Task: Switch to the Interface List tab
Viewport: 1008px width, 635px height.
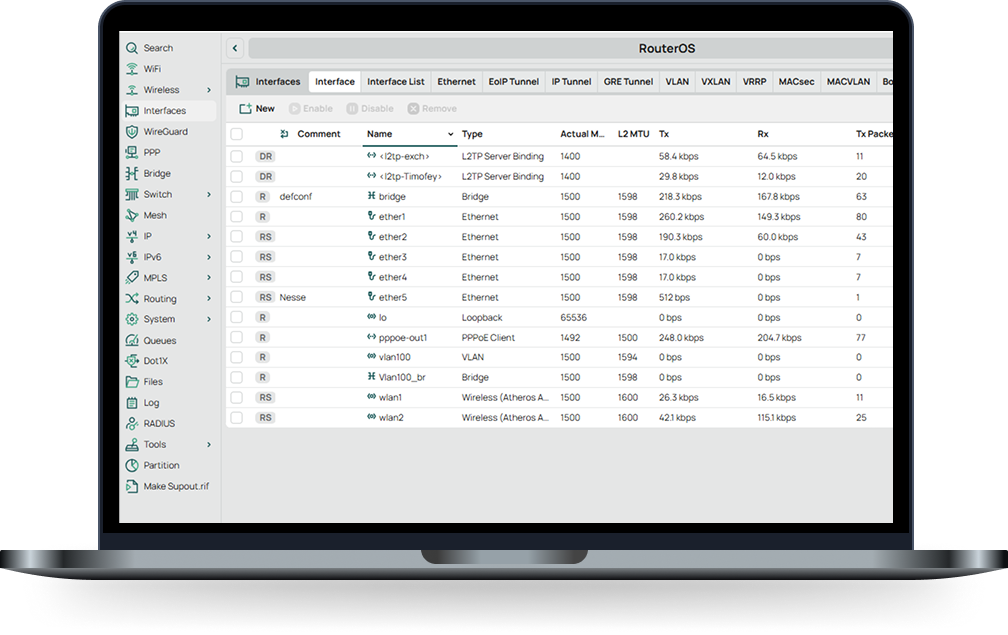Action: click(396, 82)
